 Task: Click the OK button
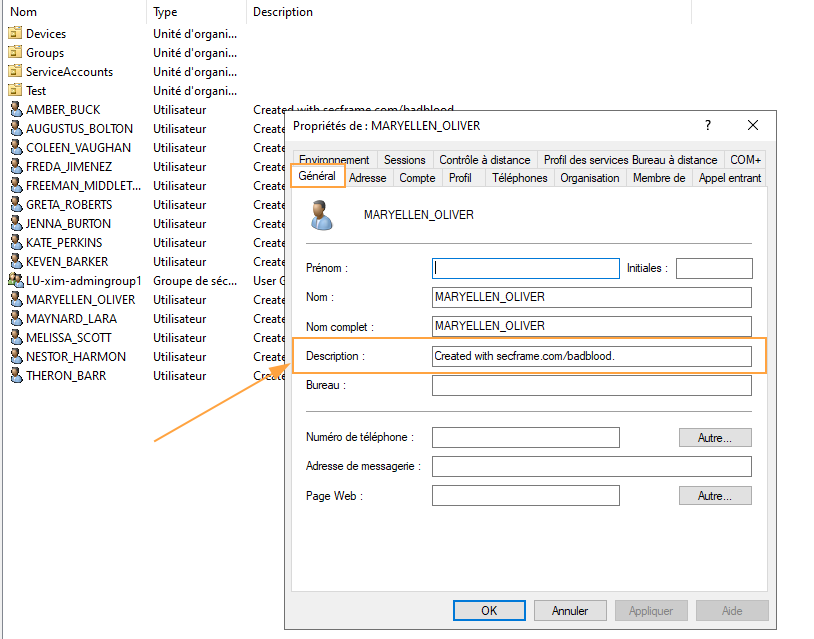[x=489, y=610]
